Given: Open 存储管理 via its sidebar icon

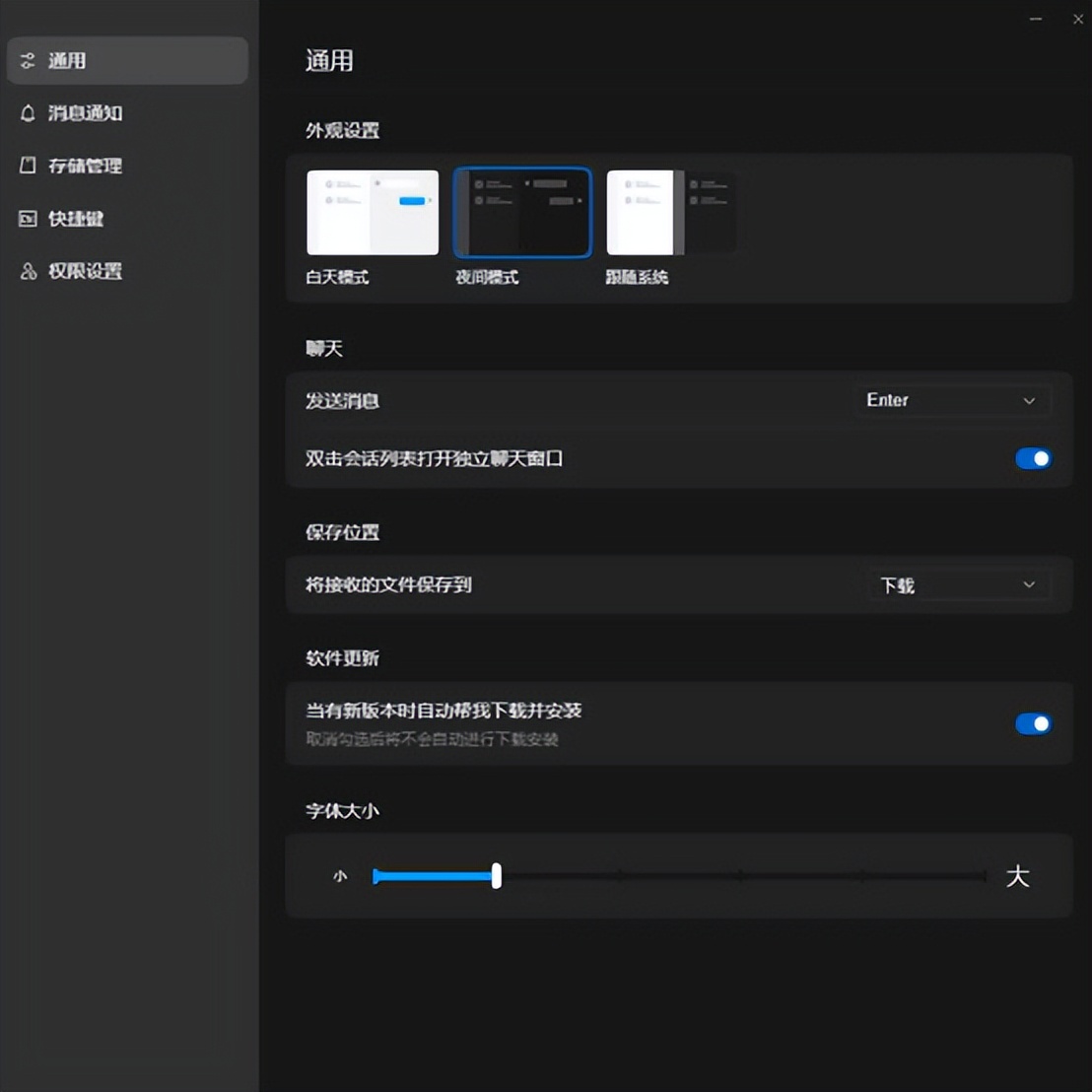Looking at the screenshot, I should 28,166.
